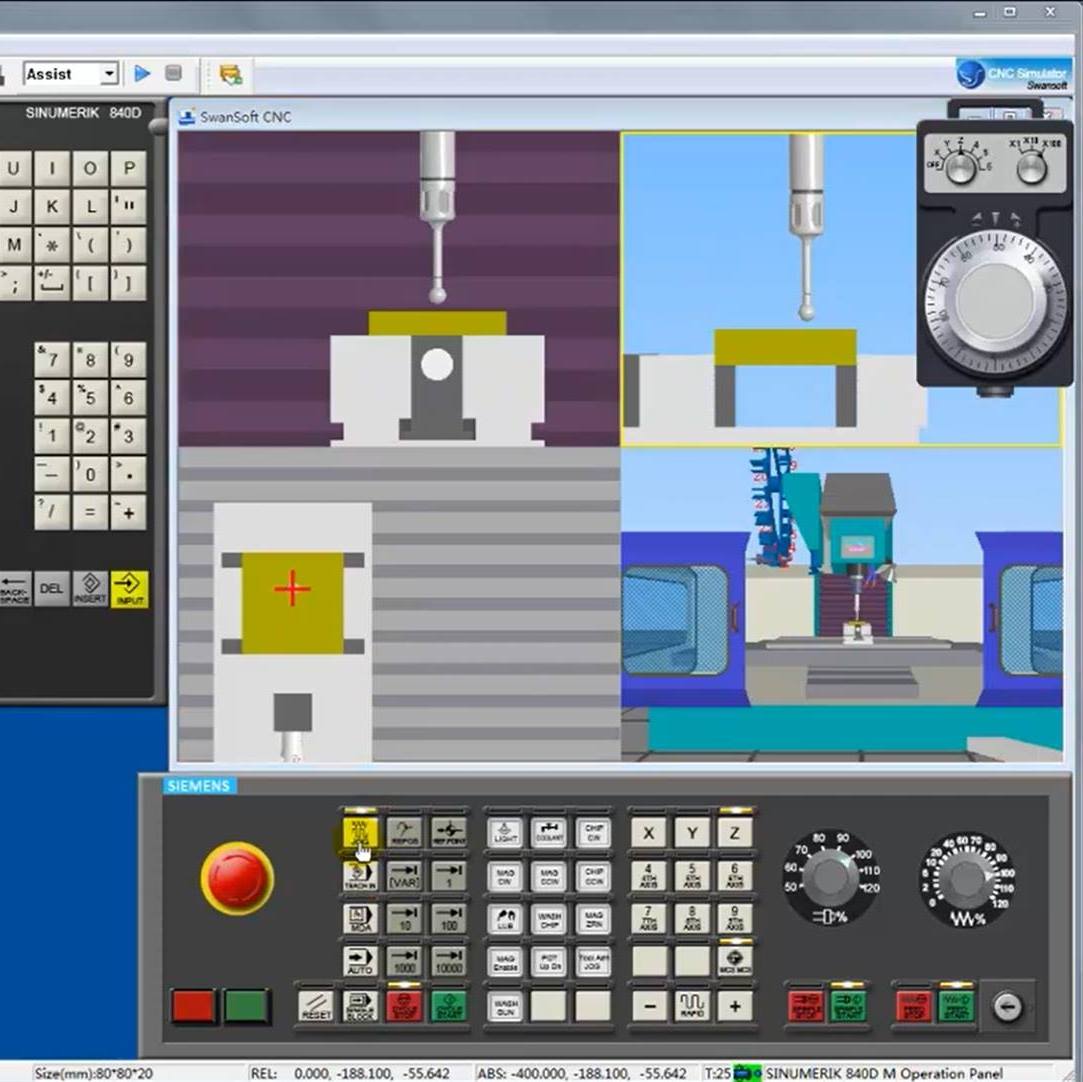Click the INSERT key on the keypad
1083x1082 pixels.
(90, 589)
